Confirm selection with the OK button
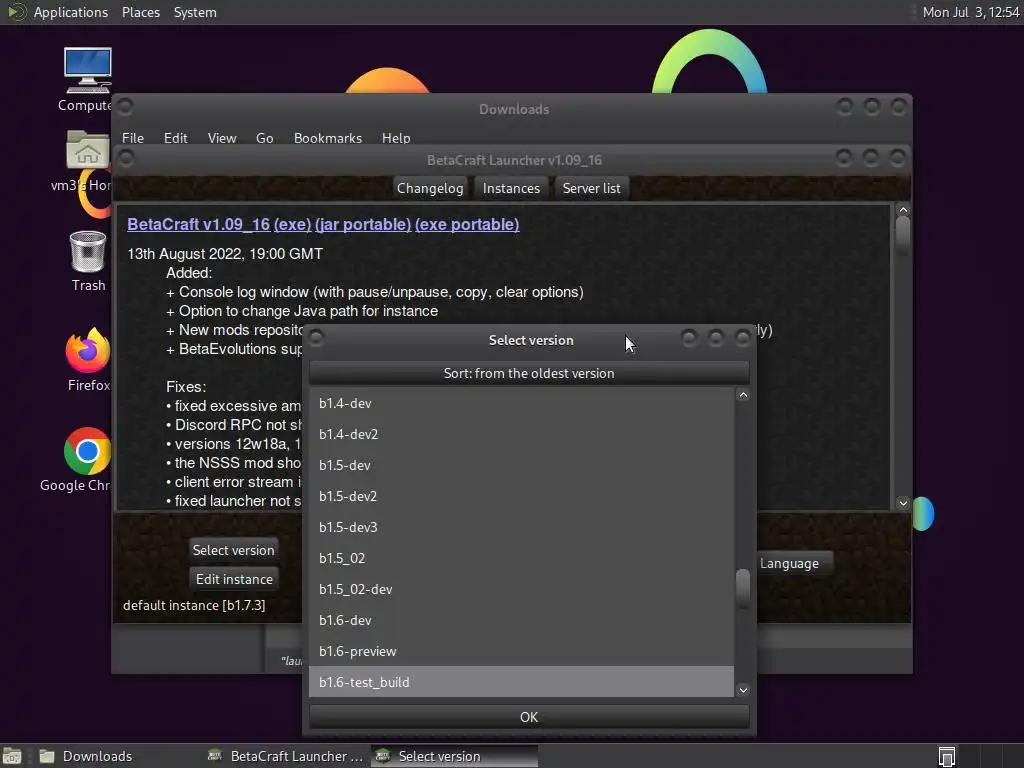Viewport: 1024px width, 768px height. [529, 717]
